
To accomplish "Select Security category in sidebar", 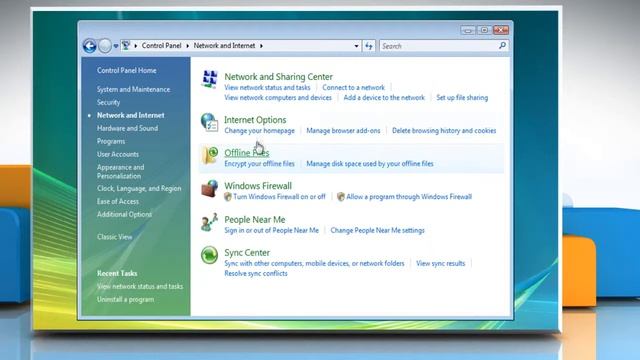I will pos(109,102).
